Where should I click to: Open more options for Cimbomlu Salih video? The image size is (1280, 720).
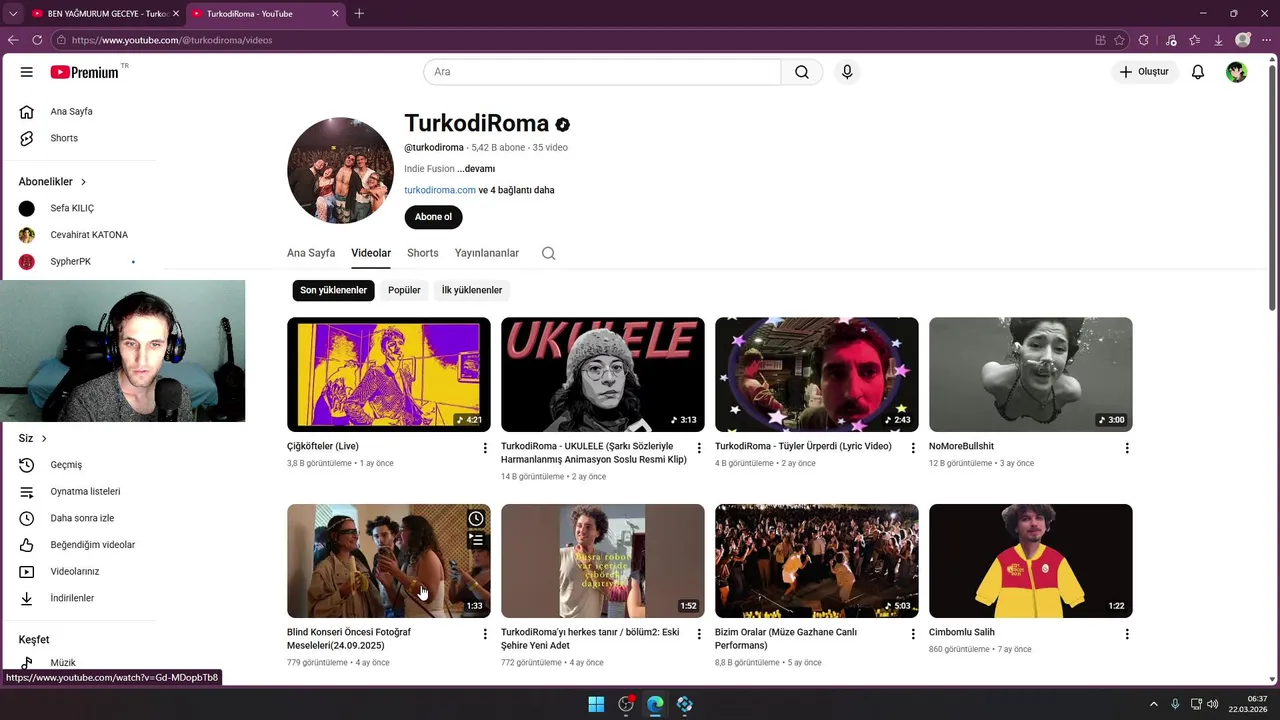coord(1127,634)
